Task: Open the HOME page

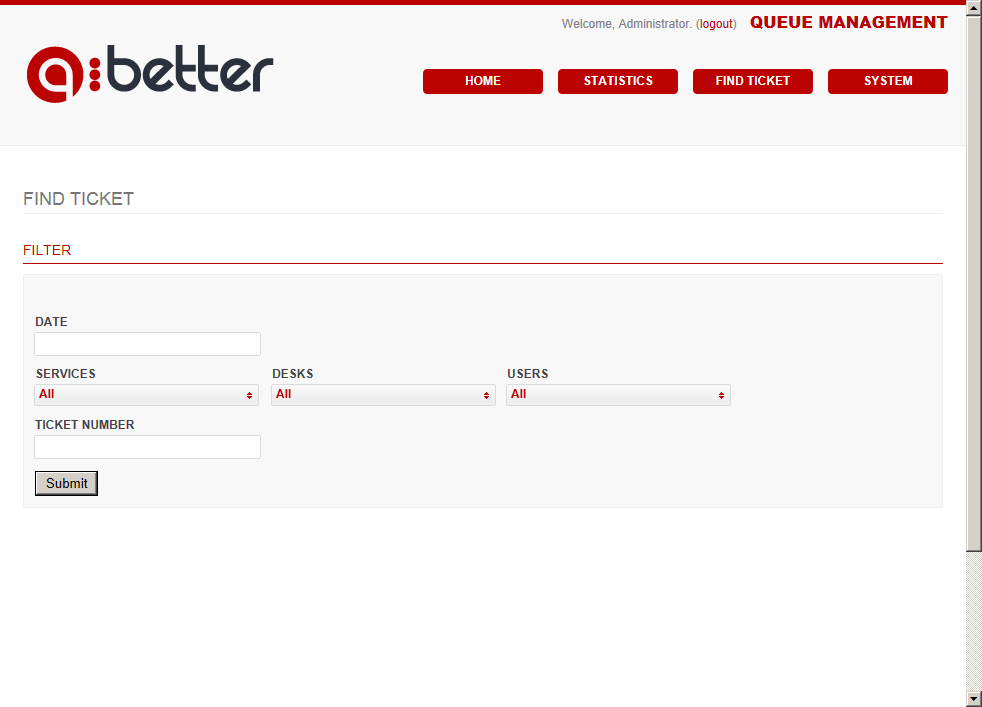Action: pos(482,81)
